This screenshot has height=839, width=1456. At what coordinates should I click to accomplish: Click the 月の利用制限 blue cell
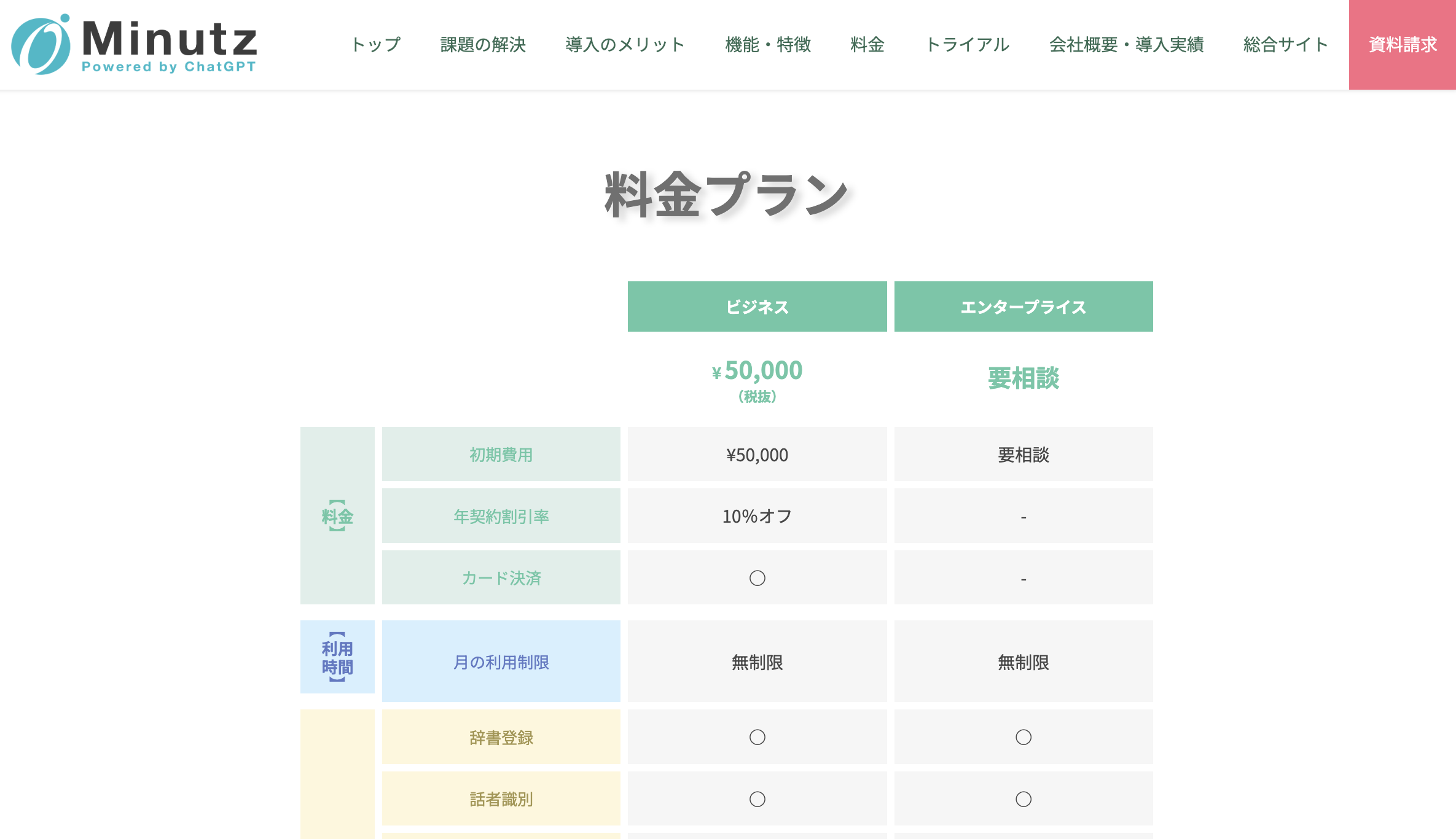coord(501,662)
